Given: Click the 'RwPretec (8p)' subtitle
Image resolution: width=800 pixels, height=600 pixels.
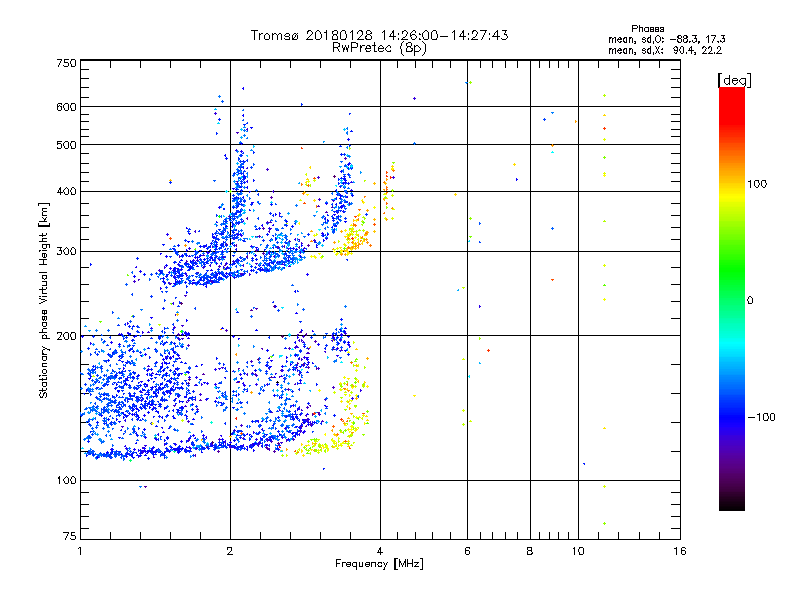Looking at the screenshot, I should (x=379, y=48).
